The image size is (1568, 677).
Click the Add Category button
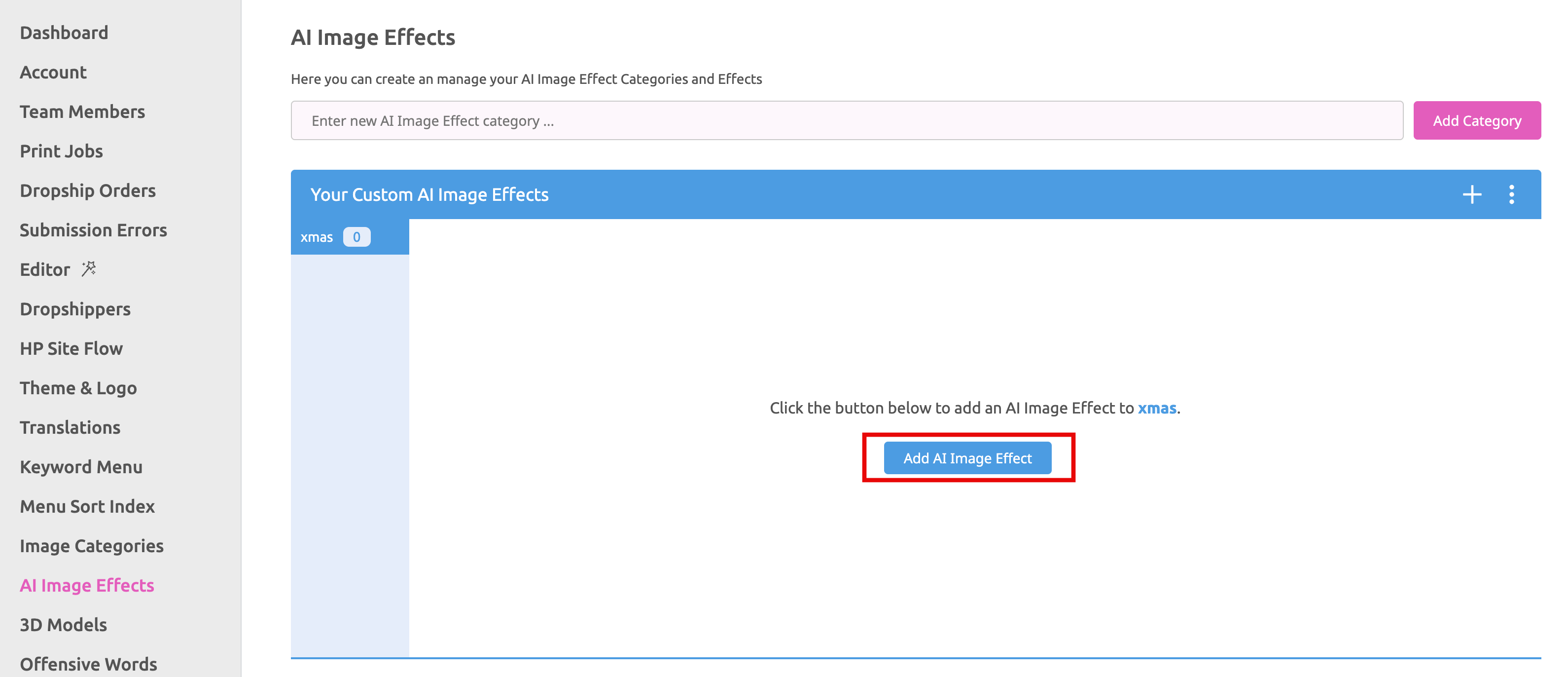click(x=1477, y=120)
